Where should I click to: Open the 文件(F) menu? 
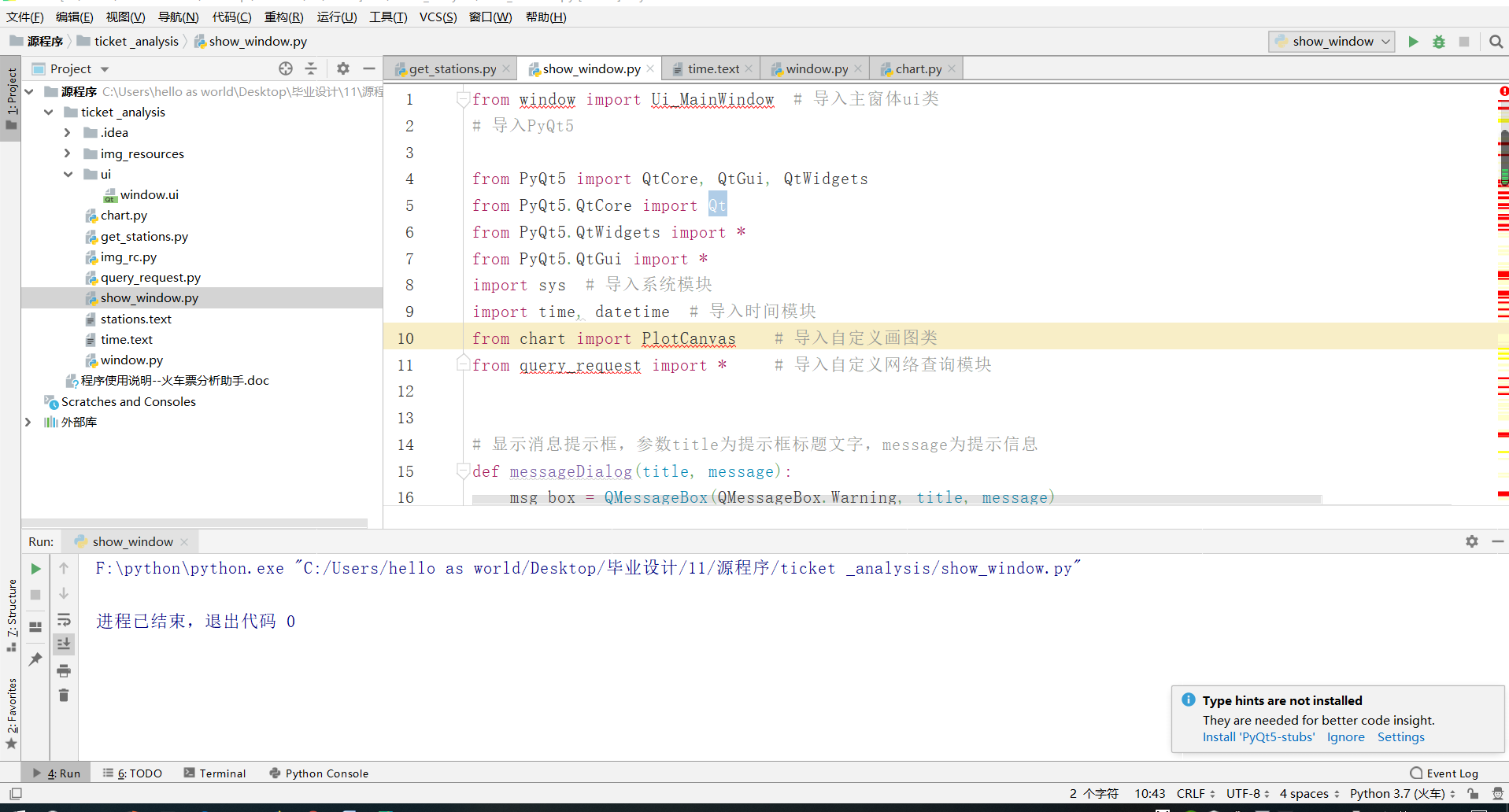[24, 17]
